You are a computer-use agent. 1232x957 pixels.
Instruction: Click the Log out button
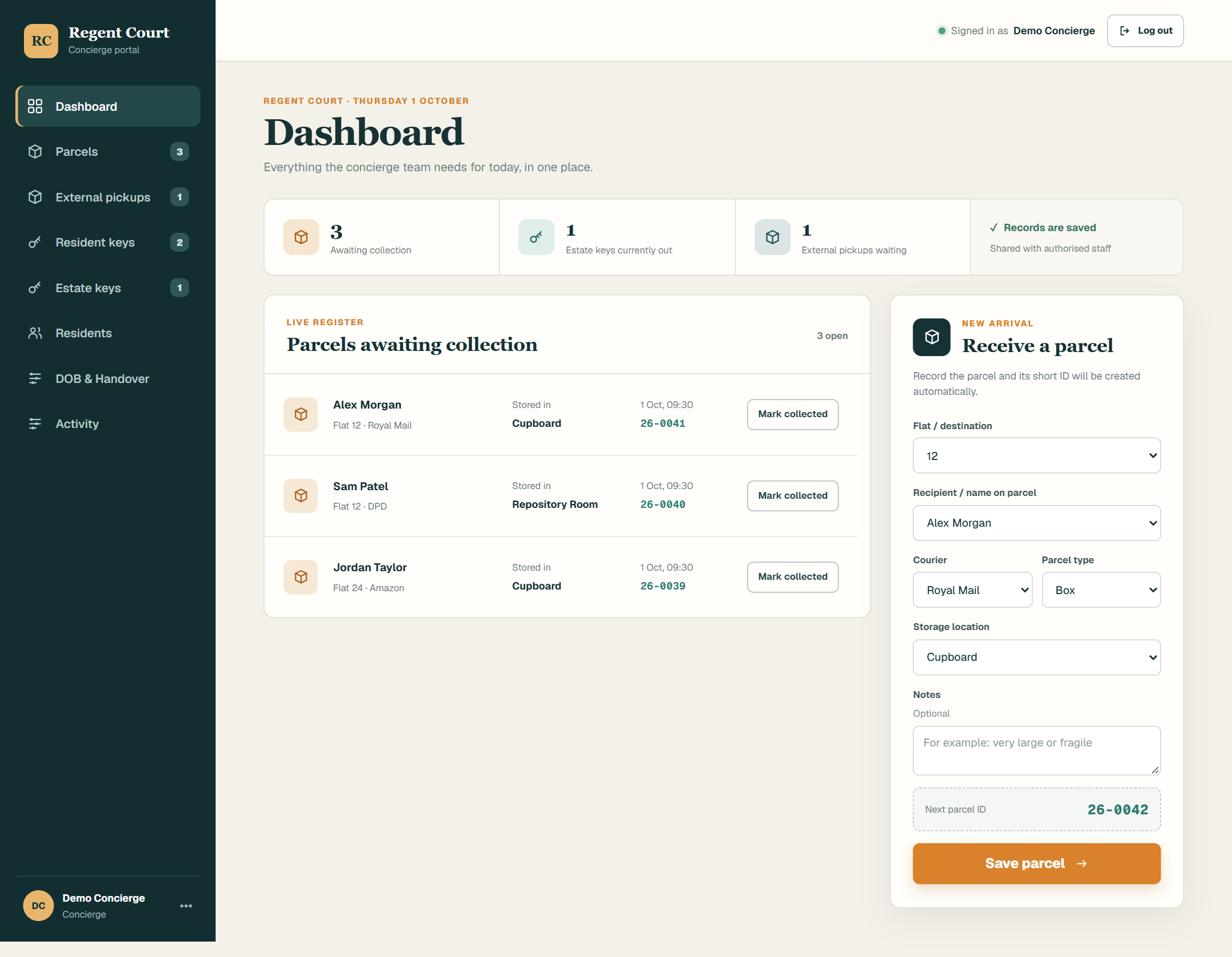tap(1145, 31)
